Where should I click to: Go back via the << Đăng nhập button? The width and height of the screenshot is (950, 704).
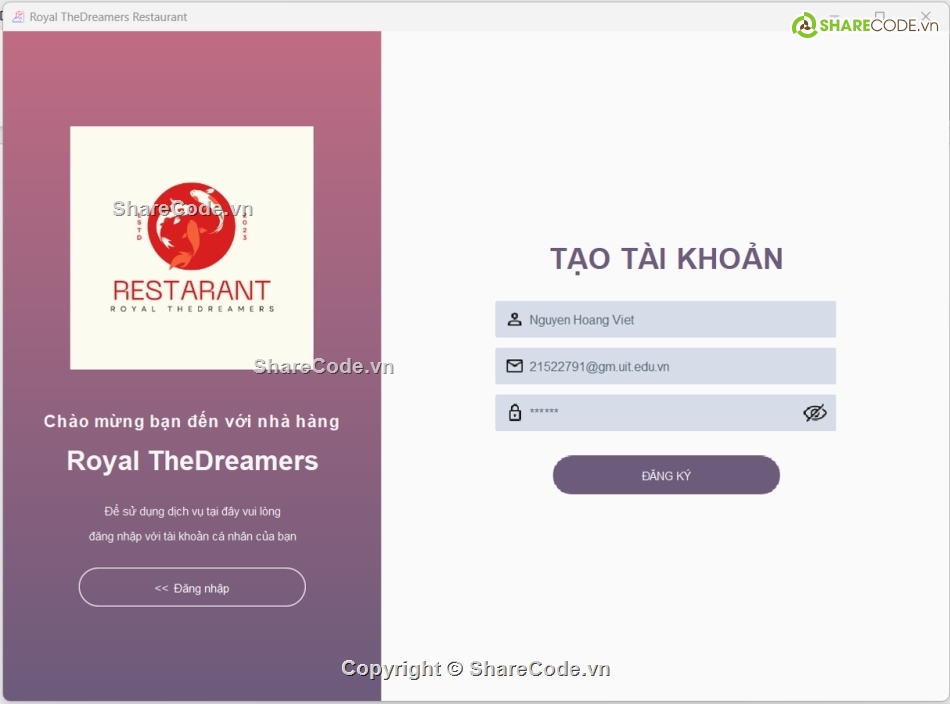tap(192, 587)
